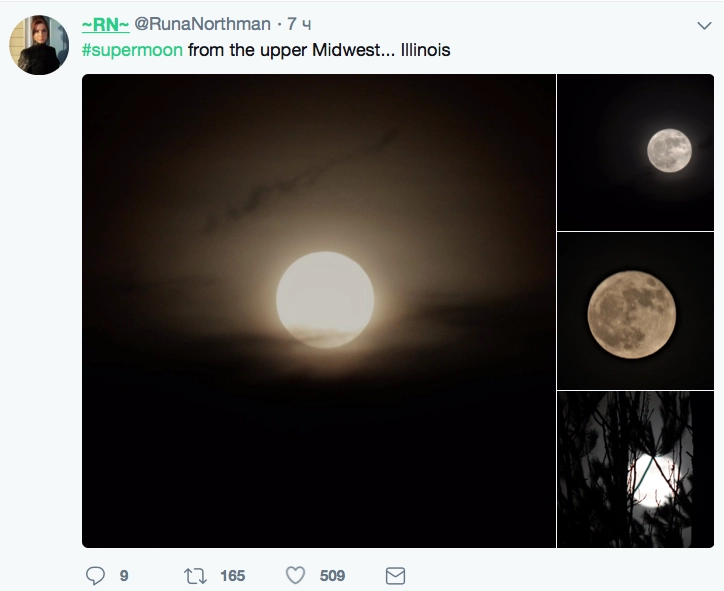Click the retweet count 165
The width and height of the screenshot is (724, 591).
coord(232,575)
